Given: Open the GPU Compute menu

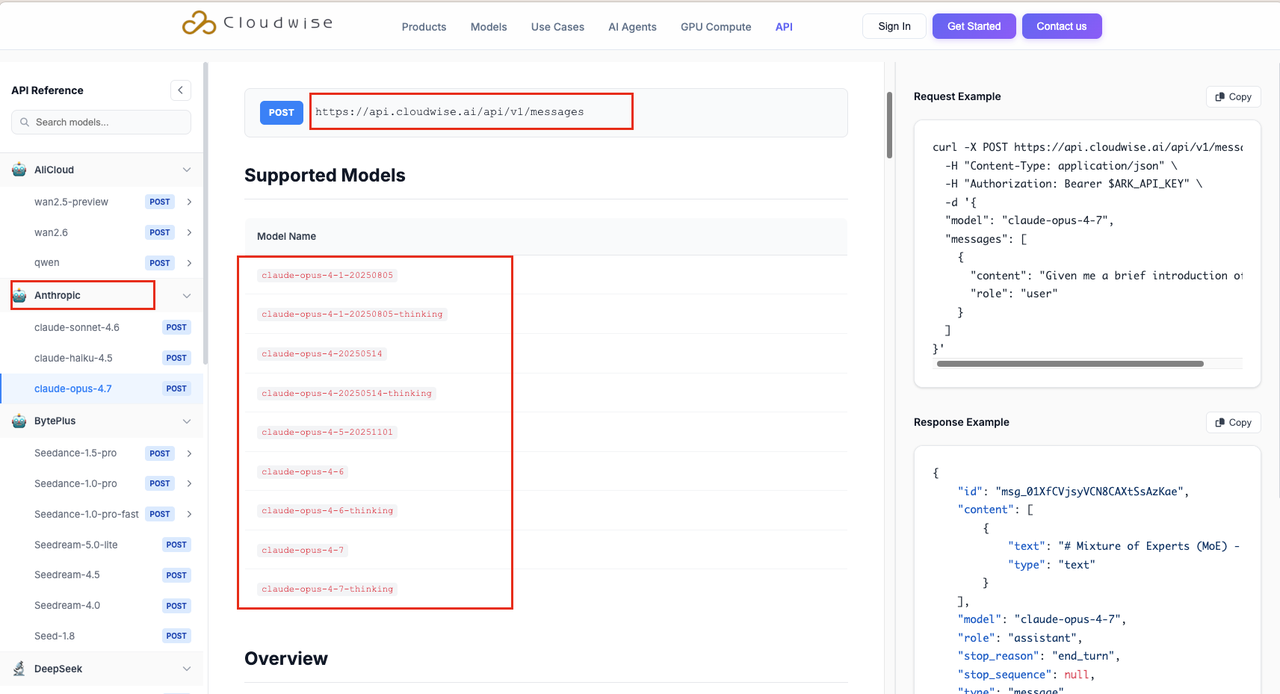Looking at the screenshot, I should 716,27.
